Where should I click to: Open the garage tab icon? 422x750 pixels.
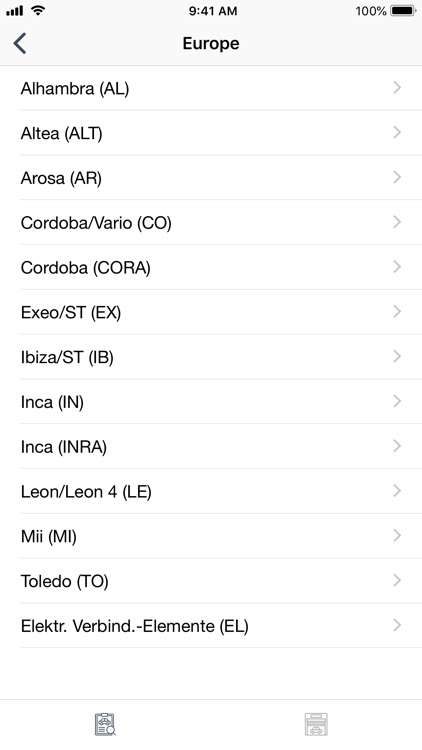click(316, 724)
